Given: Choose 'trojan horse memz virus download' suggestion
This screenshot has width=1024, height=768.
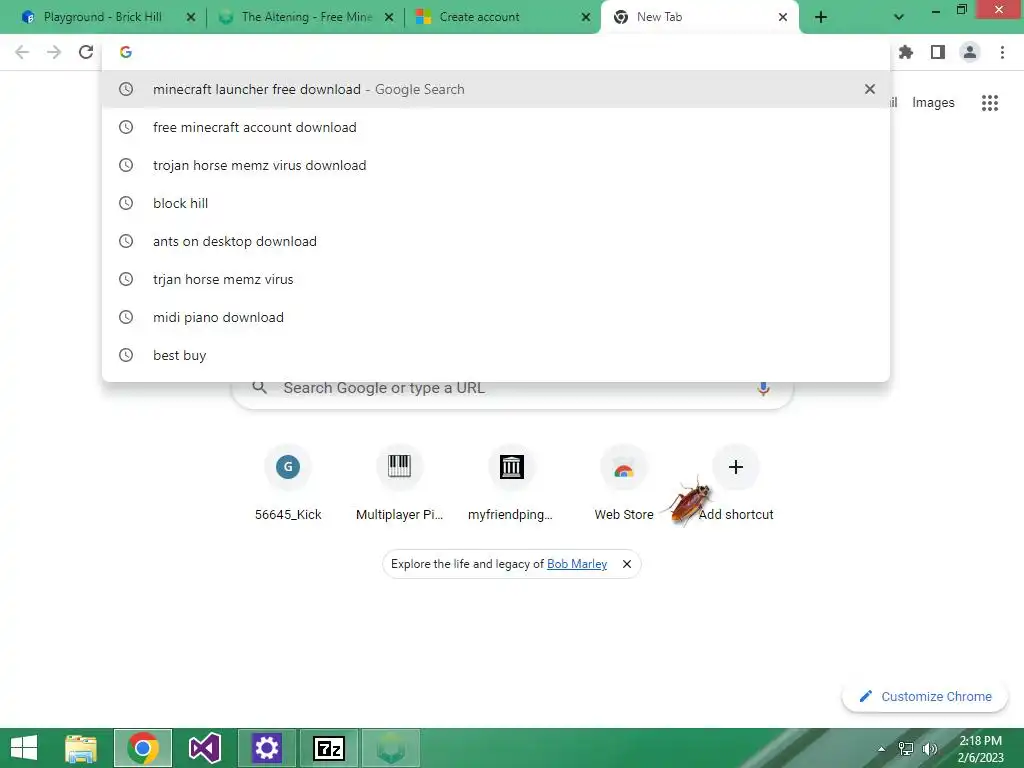Looking at the screenshot, I should [496, 165].
